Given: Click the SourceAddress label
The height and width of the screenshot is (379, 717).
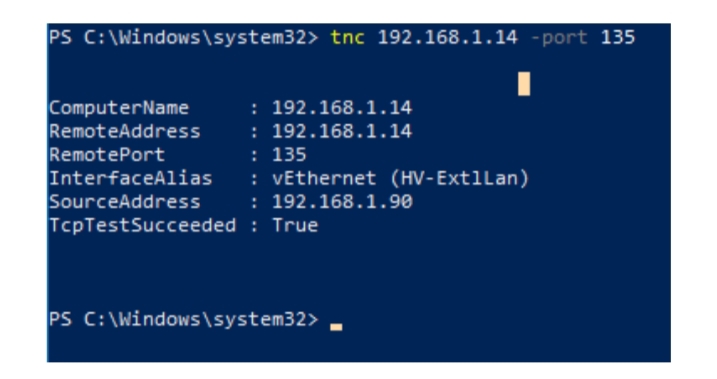Looking at the screenshot, I should [x=125, y=202].
